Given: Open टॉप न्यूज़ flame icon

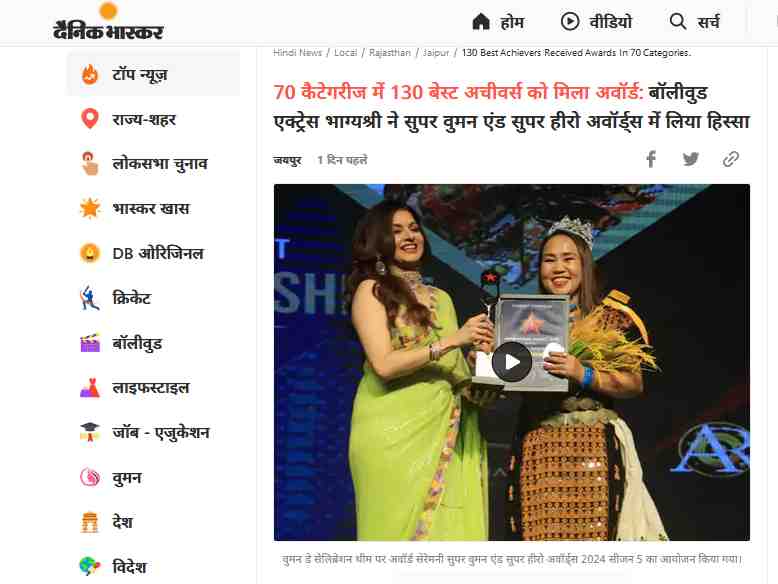Looking at the screenshot, I should click(x=90, y=74).
